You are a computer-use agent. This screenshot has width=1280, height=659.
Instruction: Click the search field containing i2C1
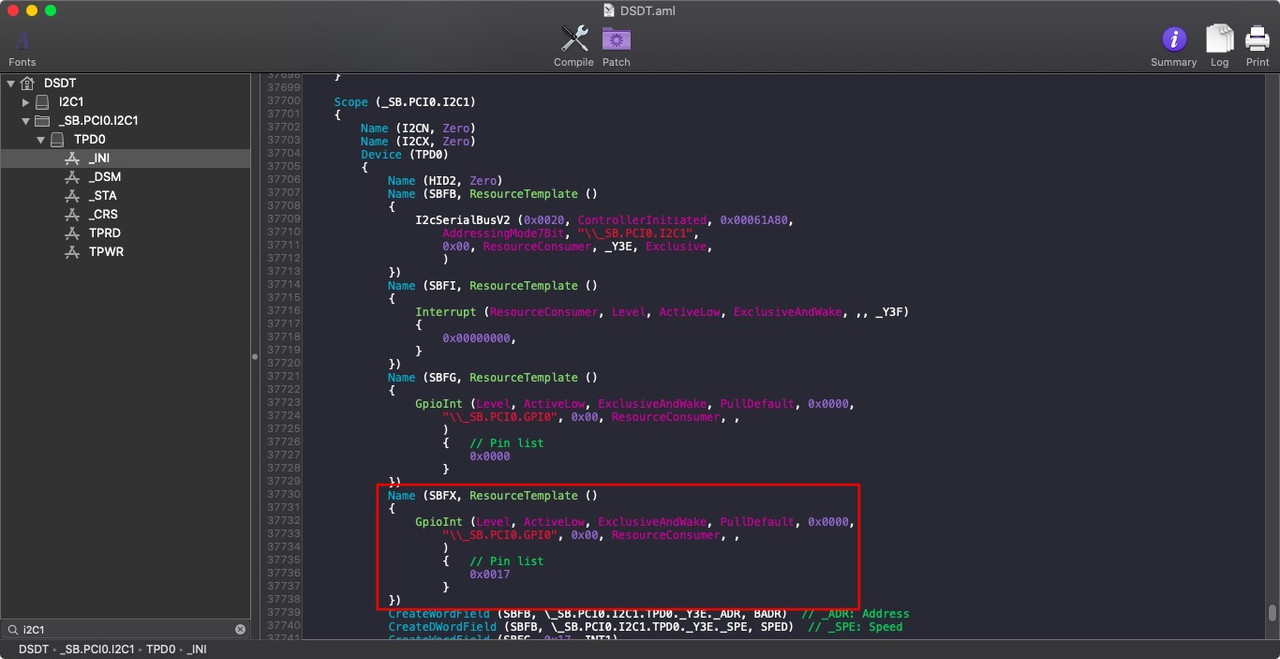(x=125, y=630)
